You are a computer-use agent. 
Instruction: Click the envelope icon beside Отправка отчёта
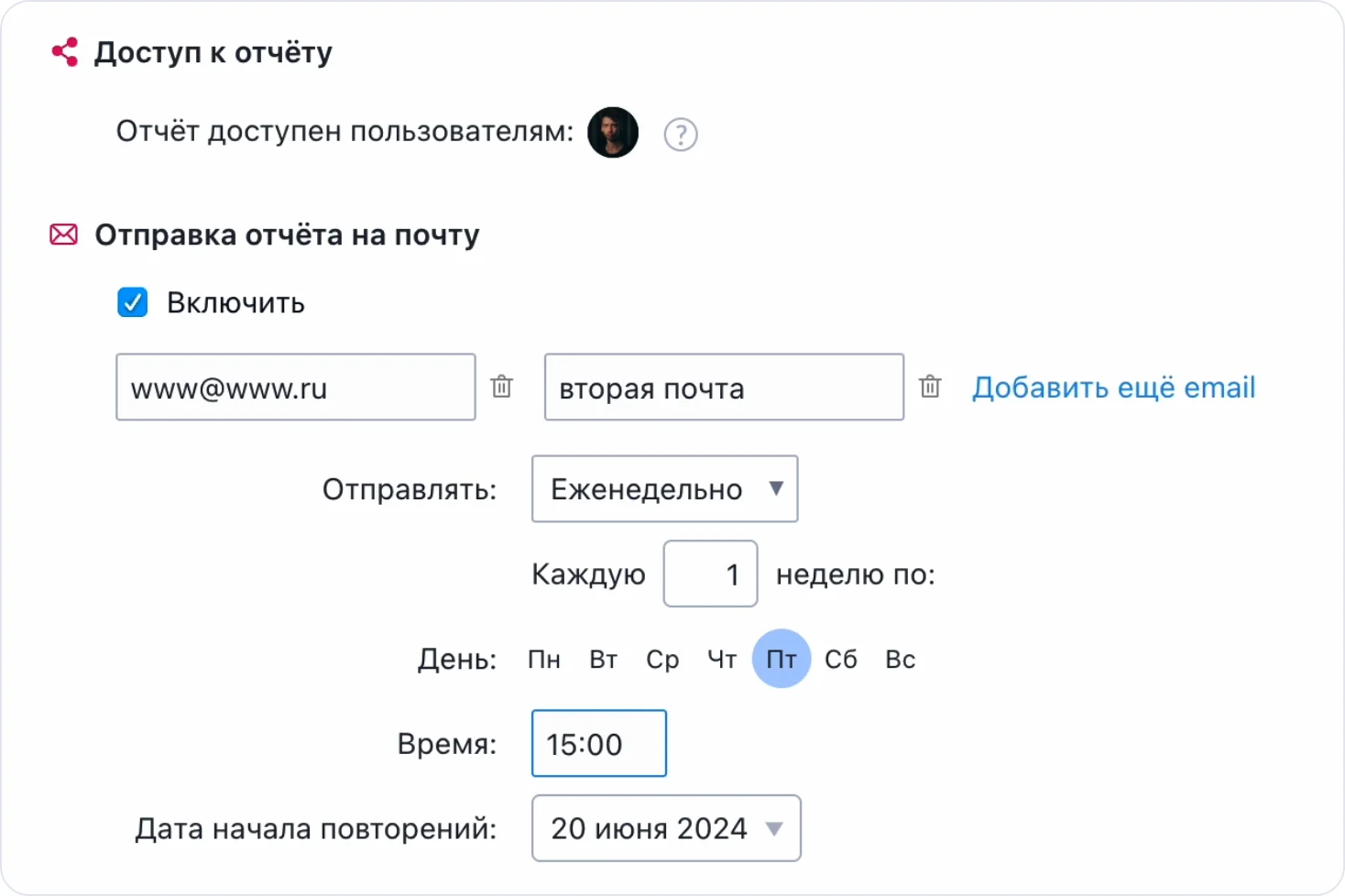point(63,235)
